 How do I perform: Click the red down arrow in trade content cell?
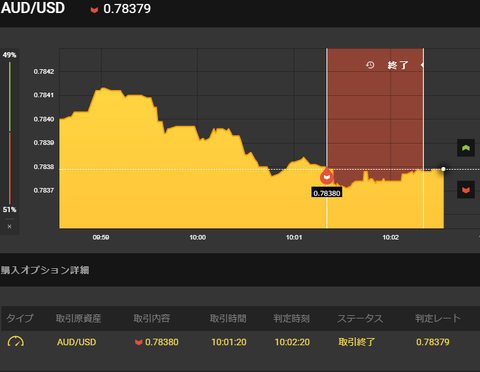pos(139,342)
